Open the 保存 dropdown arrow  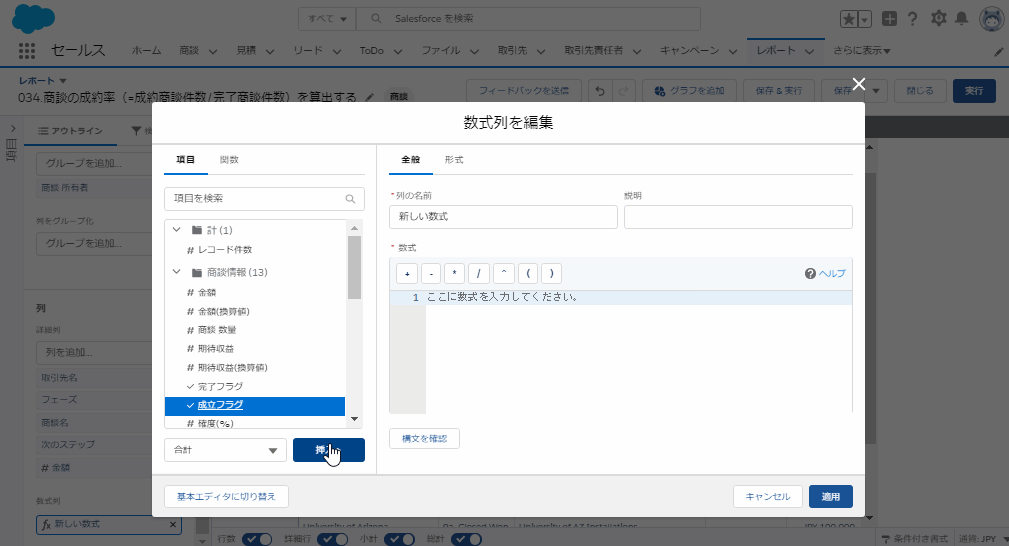(x=876, y=91)
